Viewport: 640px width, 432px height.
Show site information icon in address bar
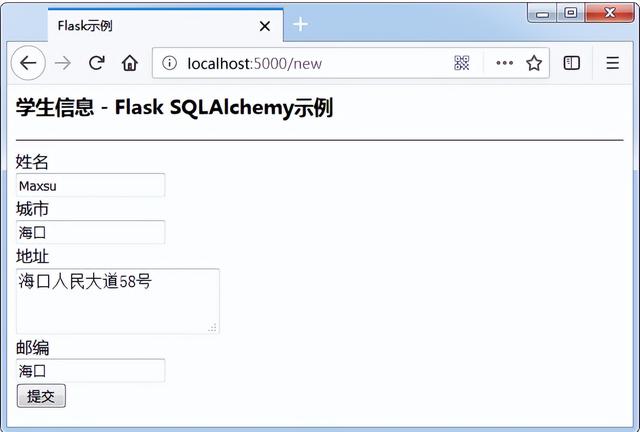(x=169, y=63)
